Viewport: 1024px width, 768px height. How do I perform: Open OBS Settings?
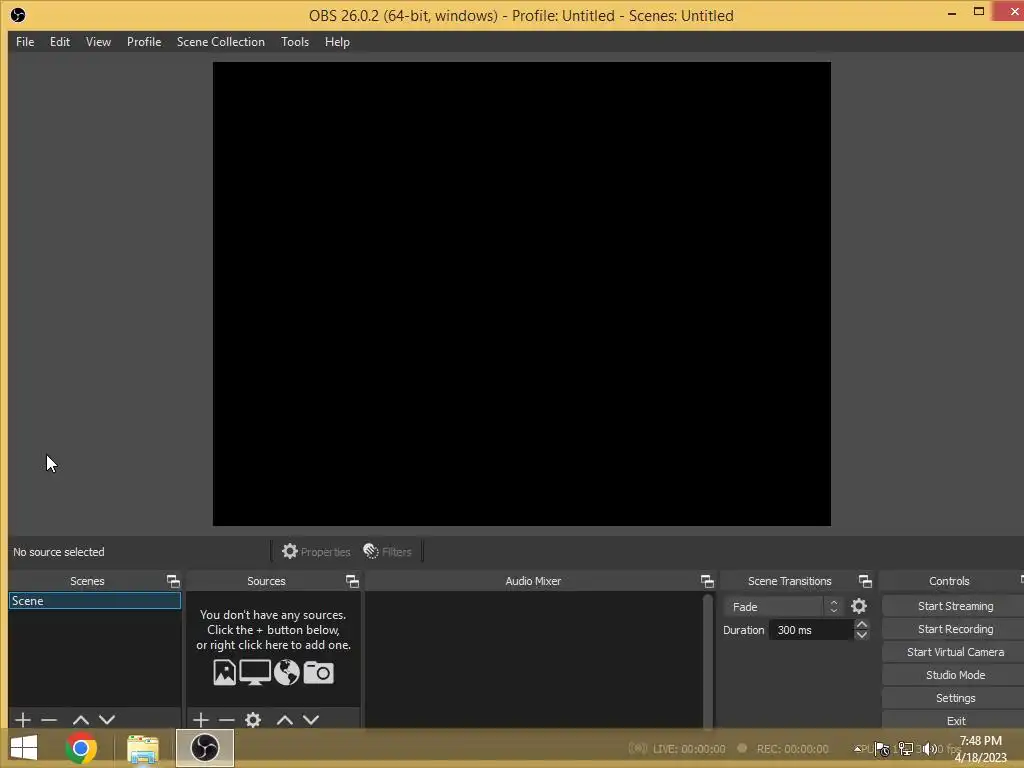[955, 698]
